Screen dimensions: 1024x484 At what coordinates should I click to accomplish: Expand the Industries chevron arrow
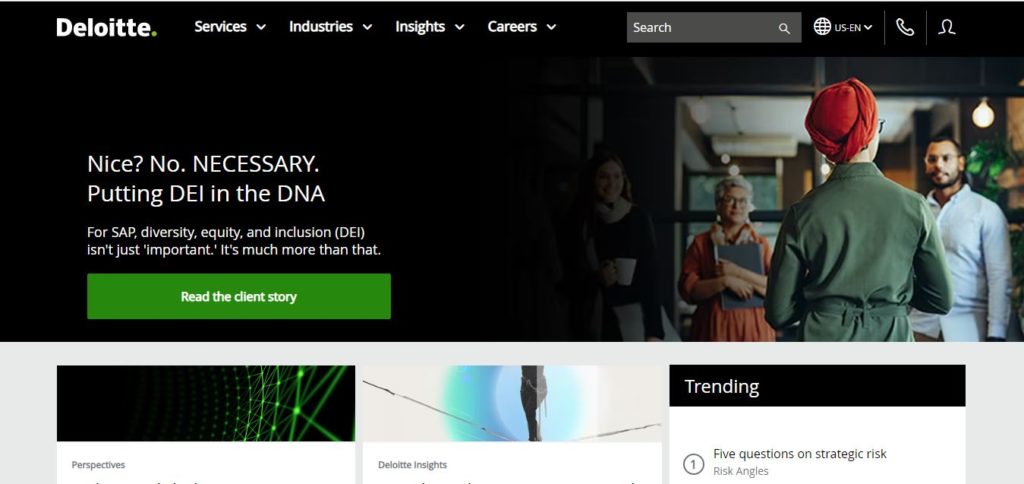367,27
